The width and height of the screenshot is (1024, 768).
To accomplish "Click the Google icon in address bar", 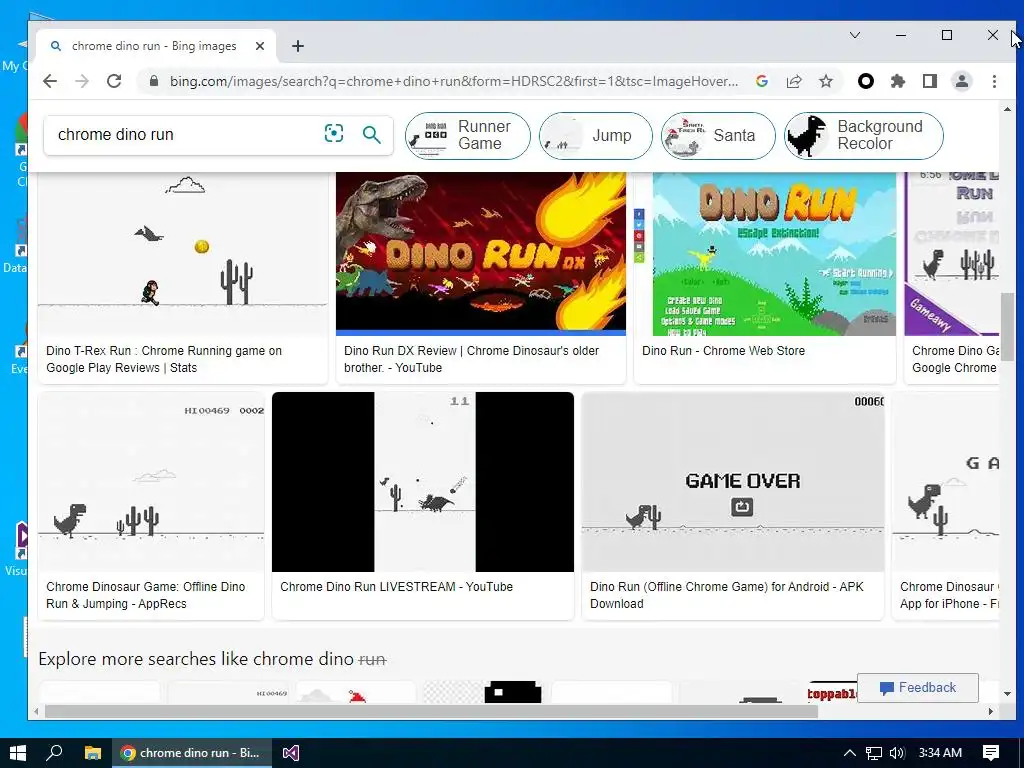I will pos(761,81).
